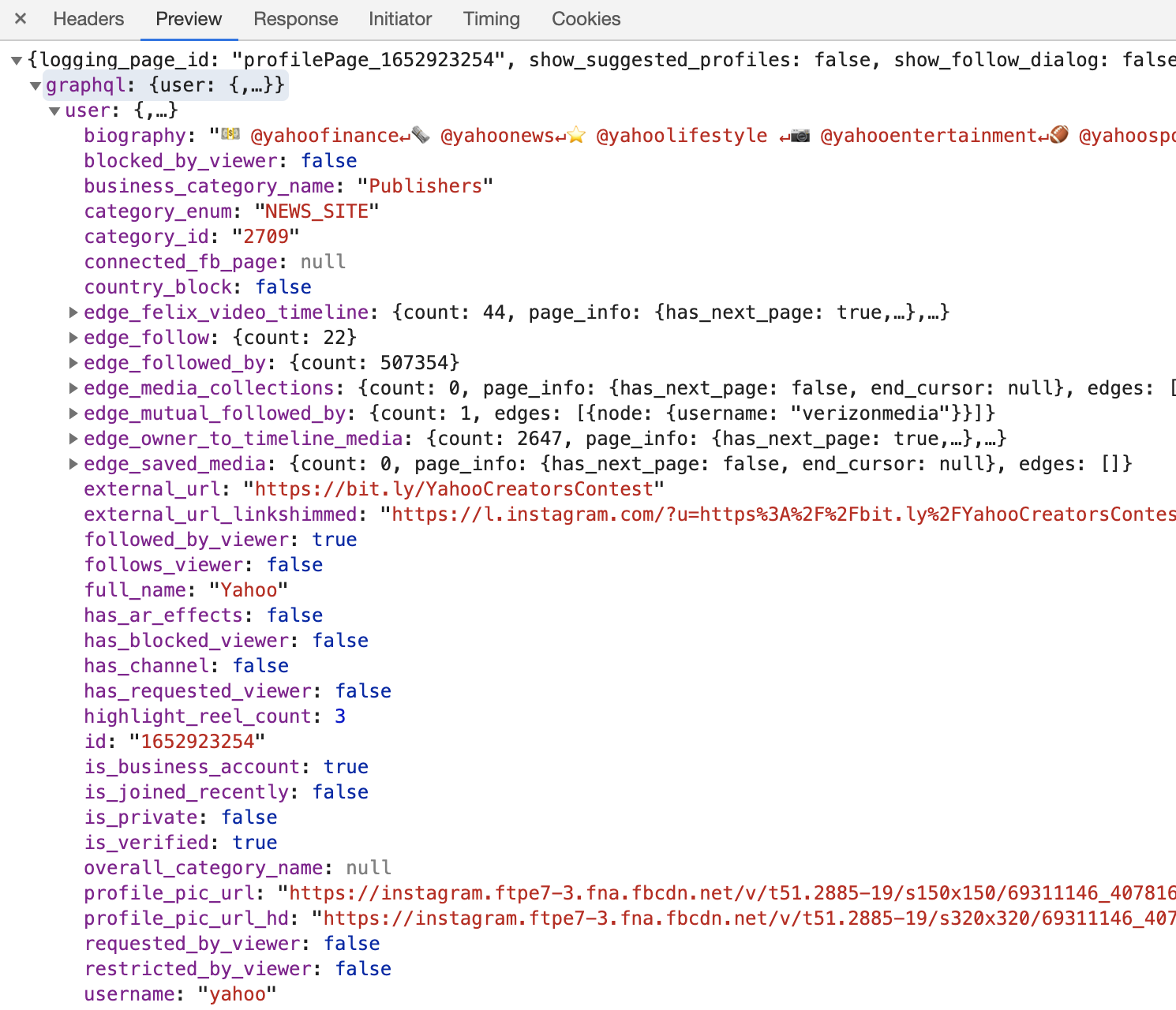Click the profile_pic_url s150x150 value

(x=727, y=893)
